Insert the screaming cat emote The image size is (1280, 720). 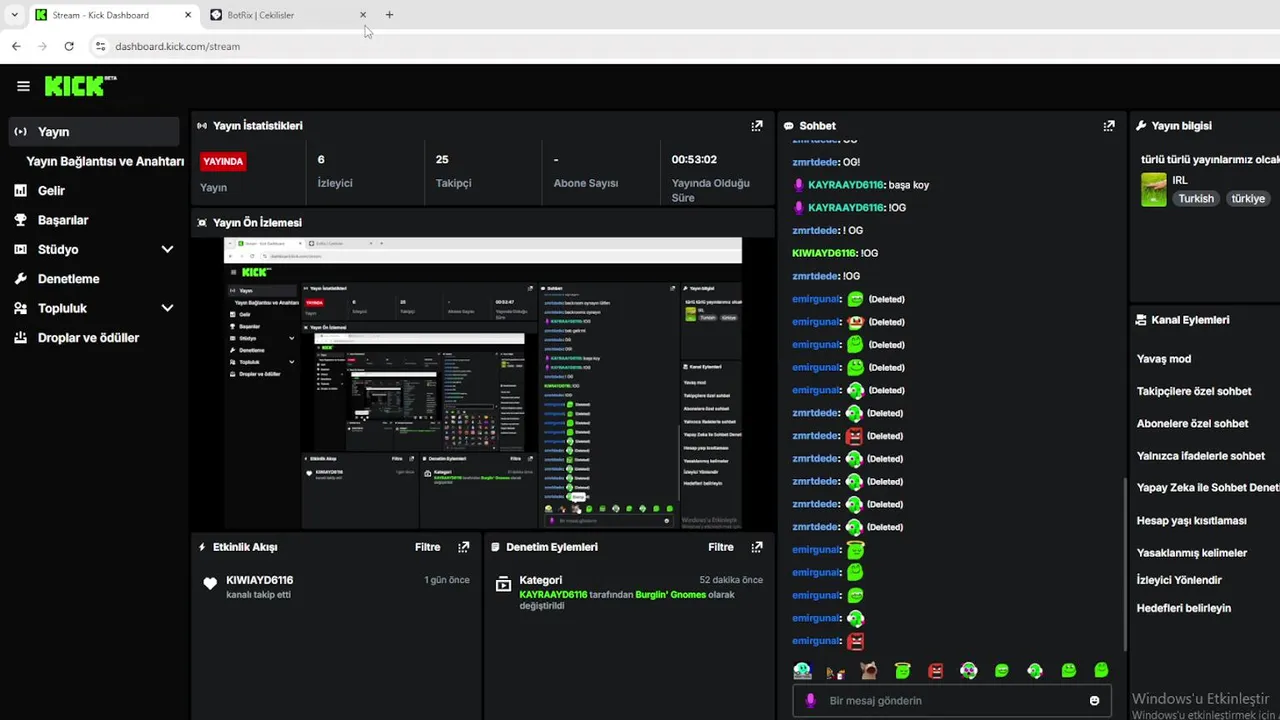pyautogui.click(x=869, y=671)
